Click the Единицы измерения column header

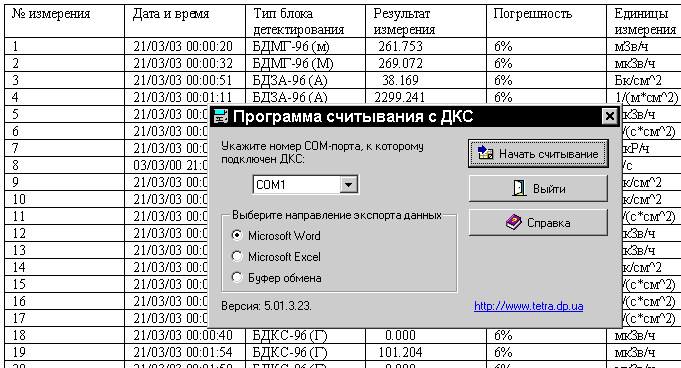pyautogui.click(x=645, y=22)
